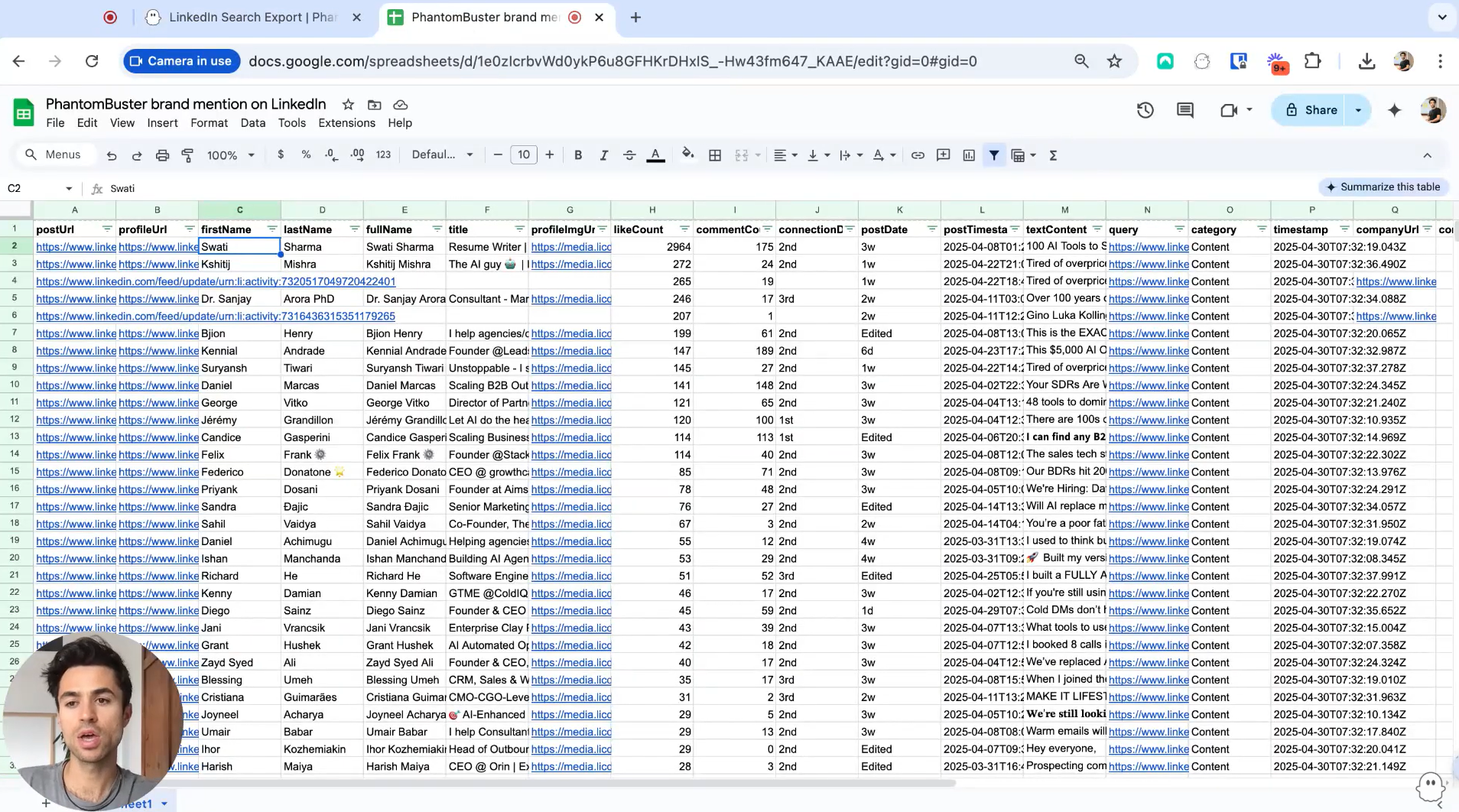Create a filter on the data

[x=993, y=154]
